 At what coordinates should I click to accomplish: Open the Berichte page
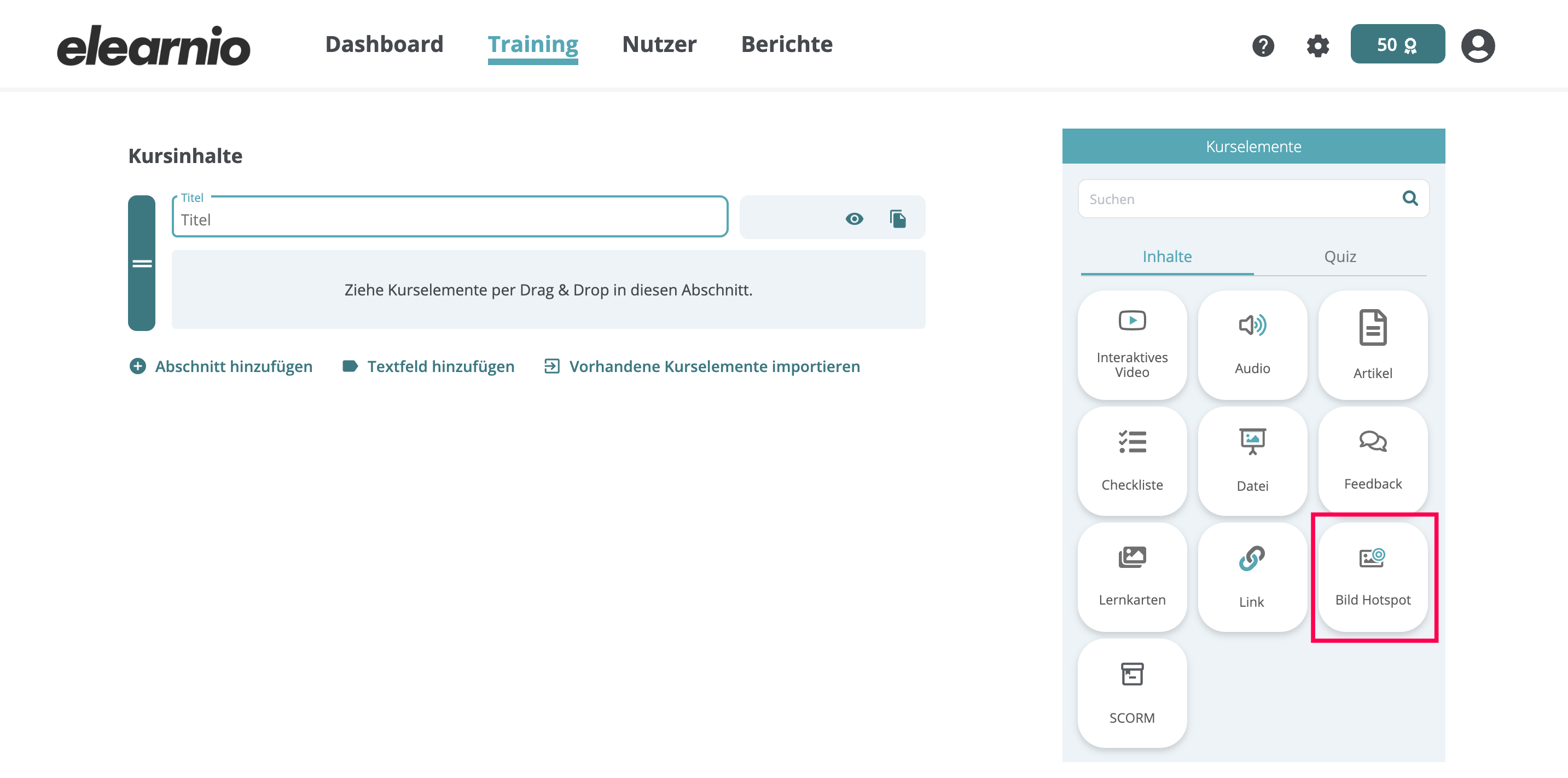pyautogui.click(x=786, y=44)
